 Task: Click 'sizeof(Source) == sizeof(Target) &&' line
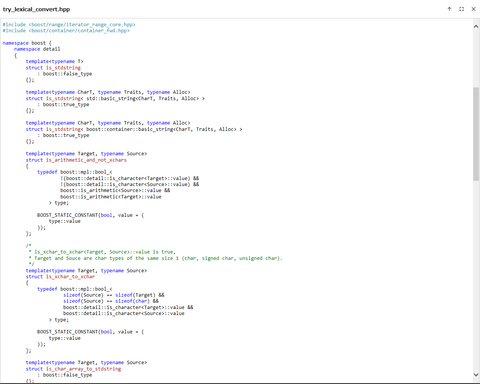pos(114,295)
